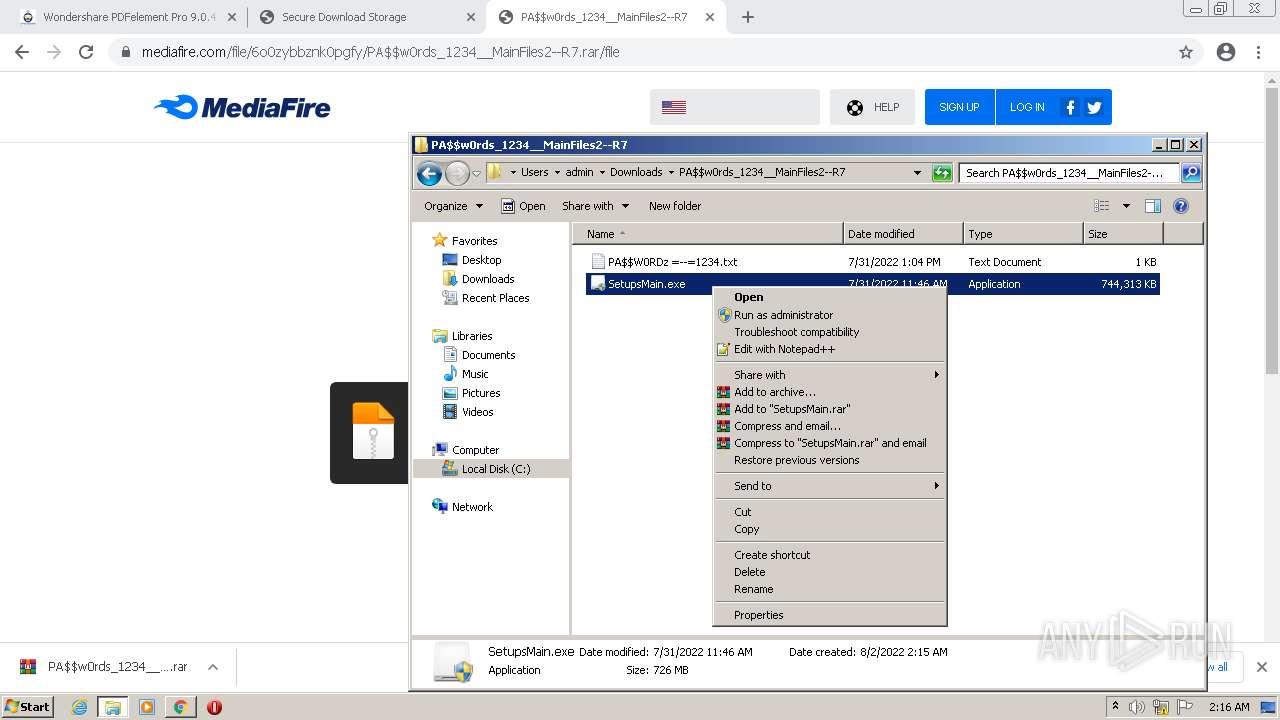This screenshot has height=720, width=1280.
Task: Click Explorer forward navigation arrow
Action: point(457,173)
